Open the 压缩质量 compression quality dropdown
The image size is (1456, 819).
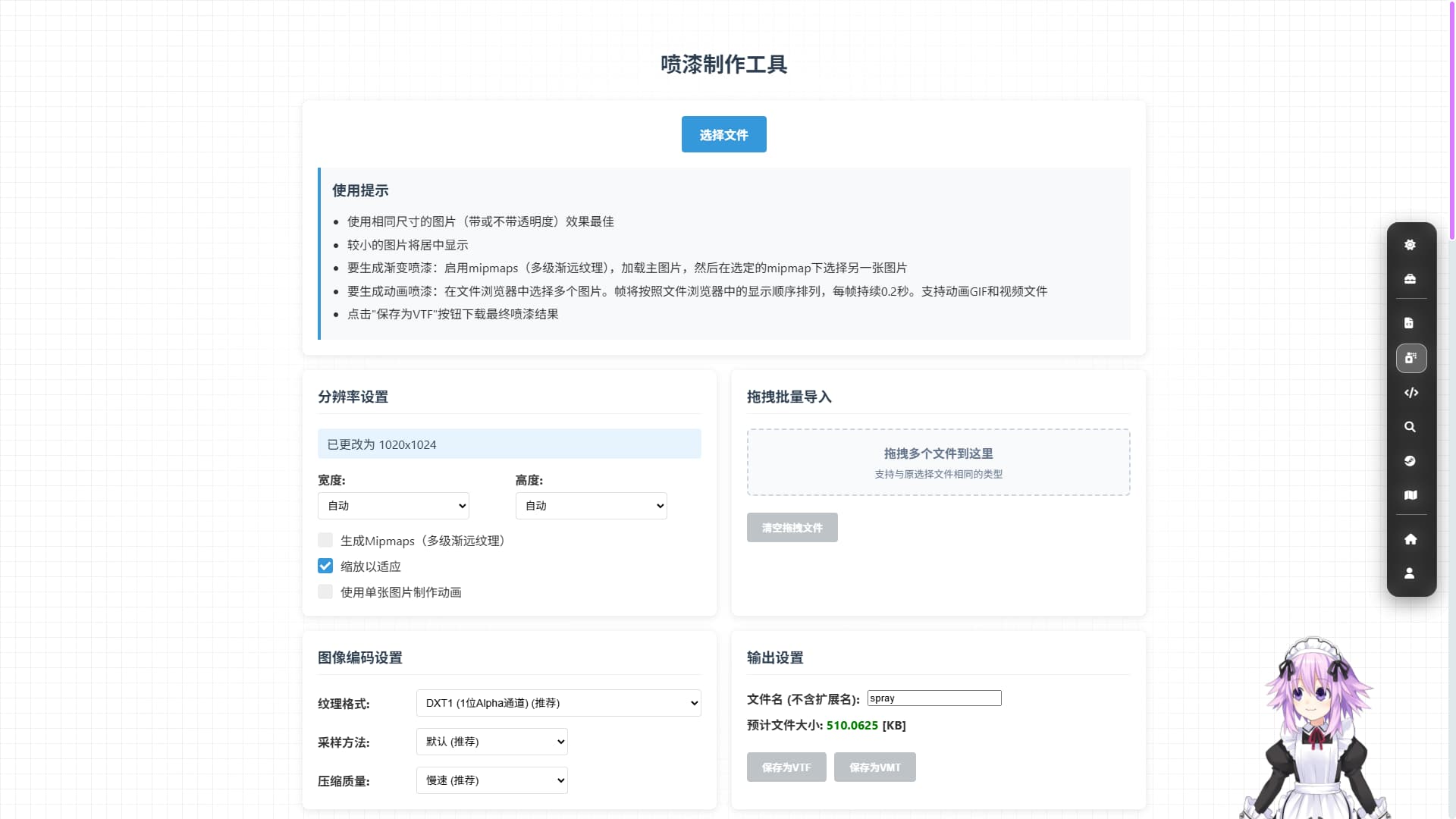pos(491,780)
